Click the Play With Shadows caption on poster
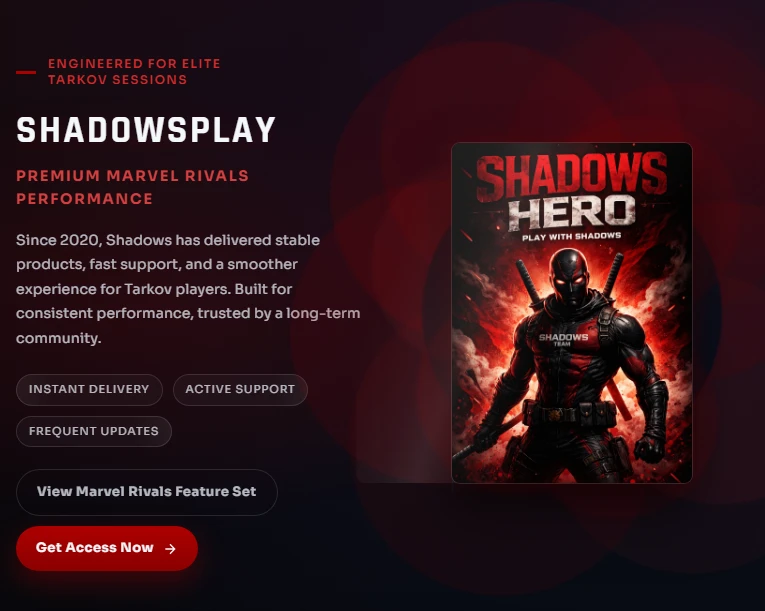Image resolution: width=765 pixels, height=611 pixels. pyautogui.click(x=571, y=237)
